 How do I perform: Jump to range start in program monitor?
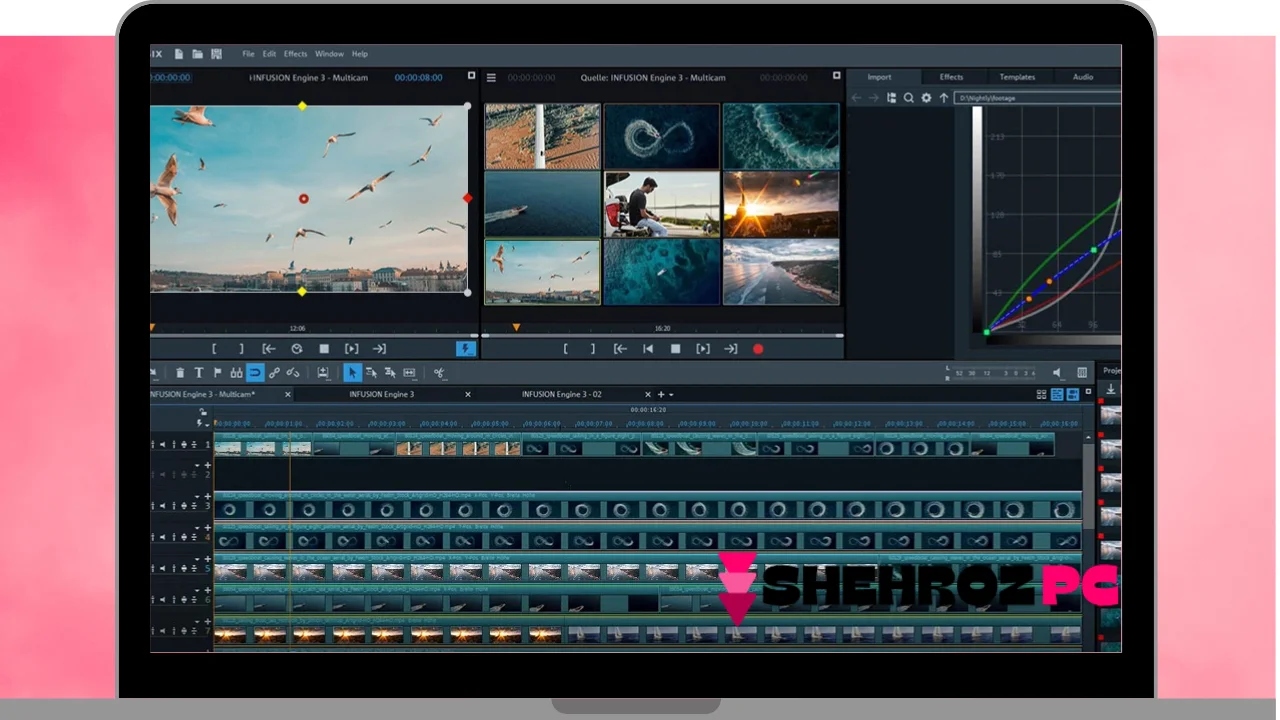(x=269, y=349)
